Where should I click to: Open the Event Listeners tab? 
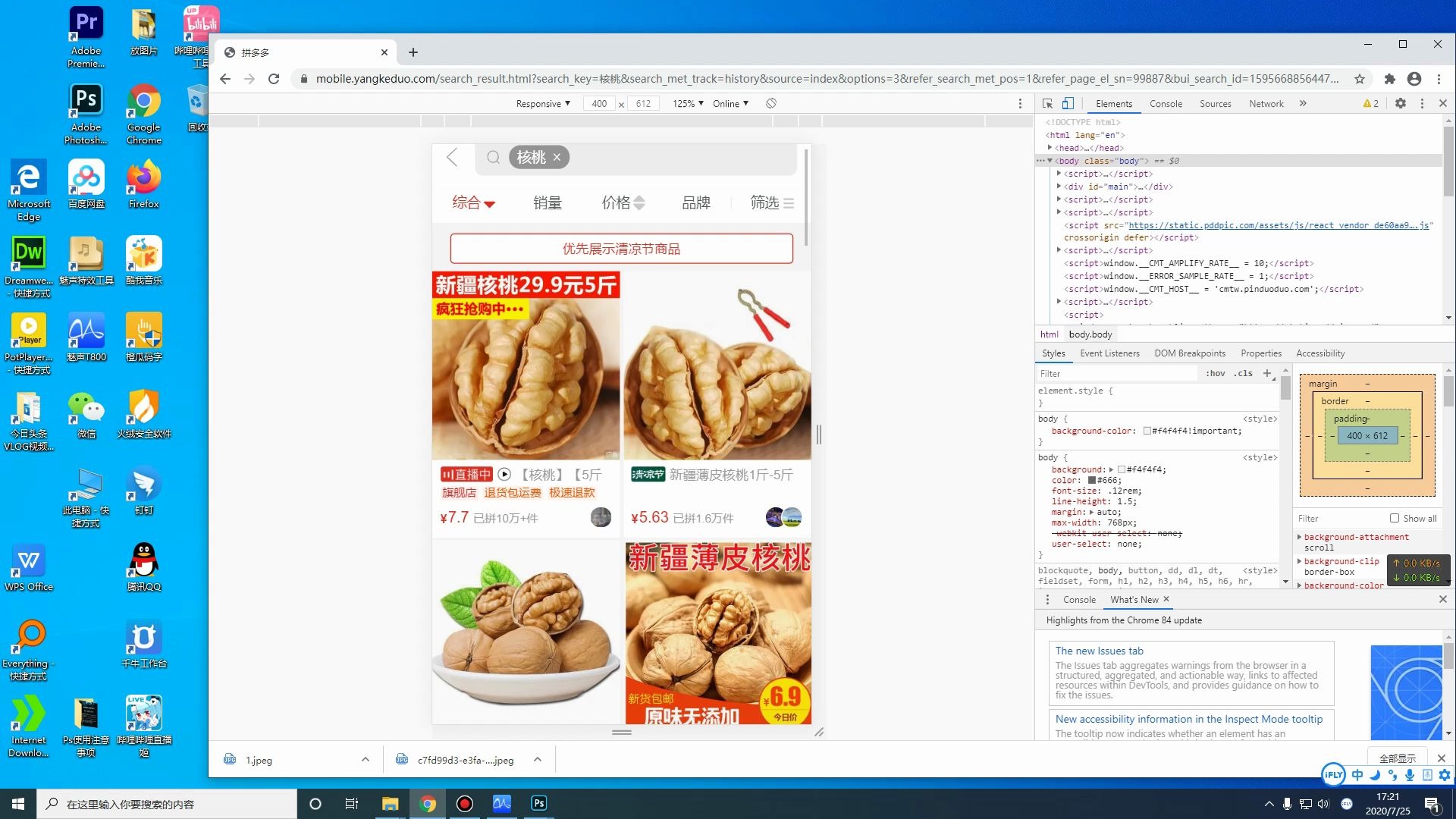1109,353
